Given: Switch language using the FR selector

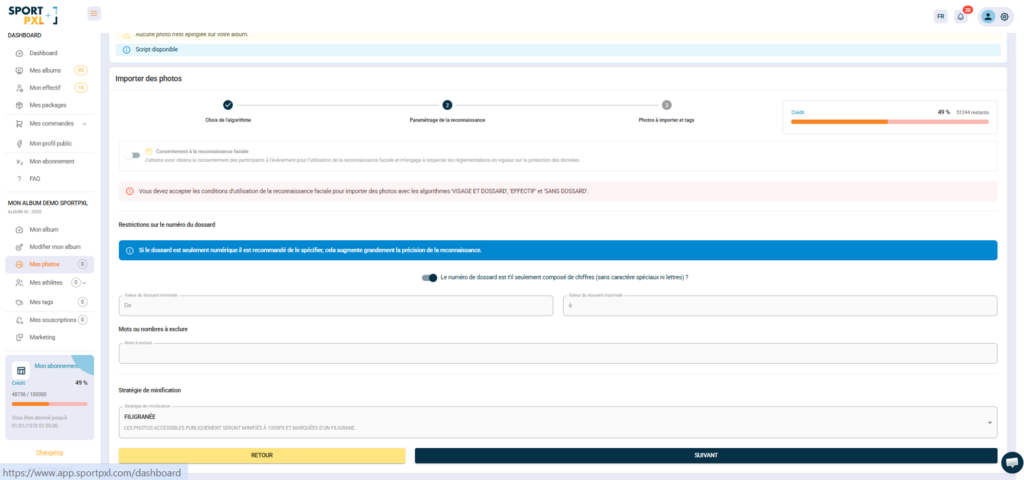Looking at the screenshot, I should (x=940, y=16).
